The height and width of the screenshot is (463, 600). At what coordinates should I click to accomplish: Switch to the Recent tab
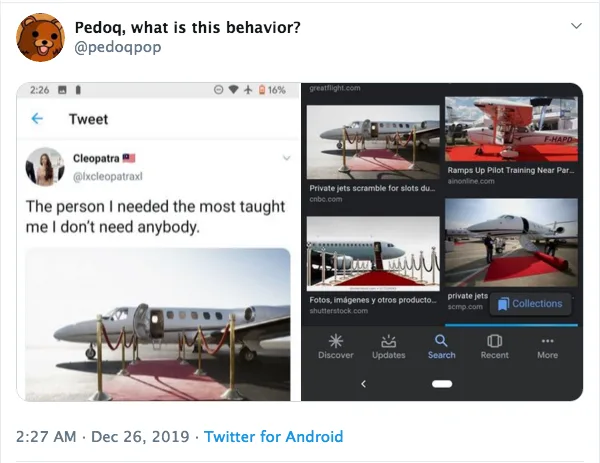pos(494,346)
